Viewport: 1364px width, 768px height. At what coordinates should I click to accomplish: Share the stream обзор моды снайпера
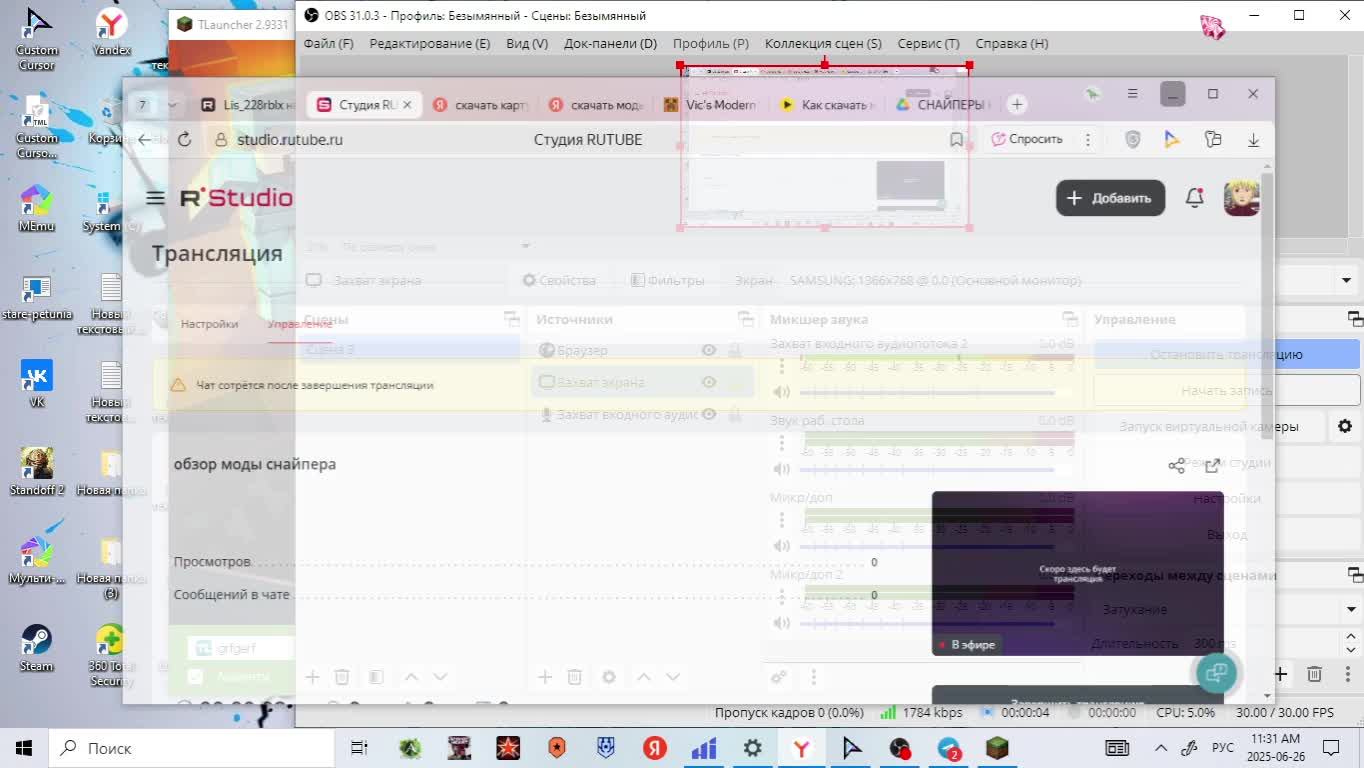(x=1176, y=466)
